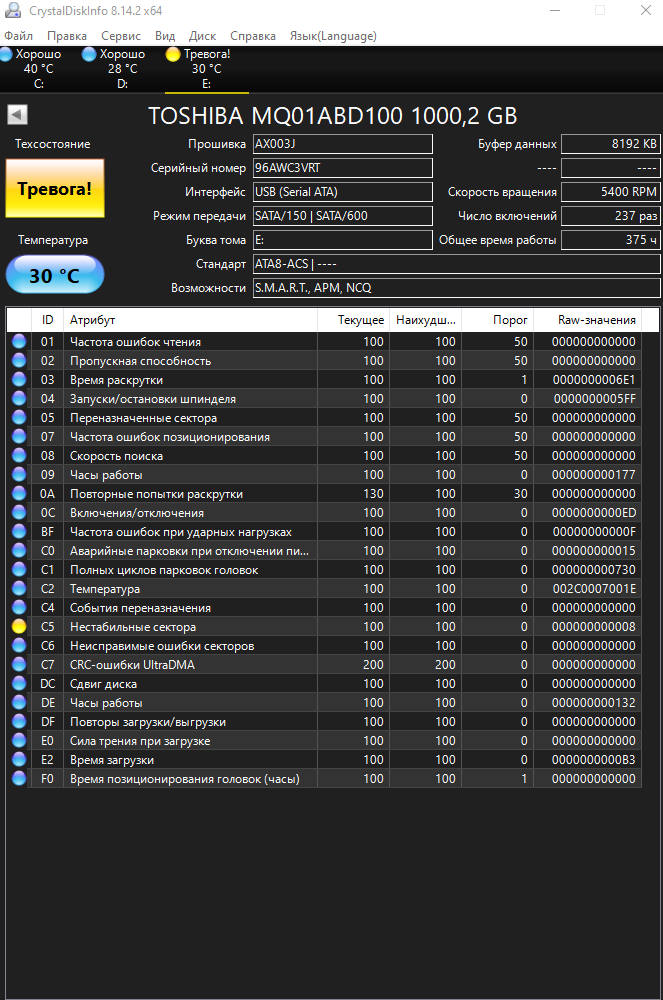The image size is (663, 1000).
Task: Sort by the Raw-значения column header
Action: [598, 320]
